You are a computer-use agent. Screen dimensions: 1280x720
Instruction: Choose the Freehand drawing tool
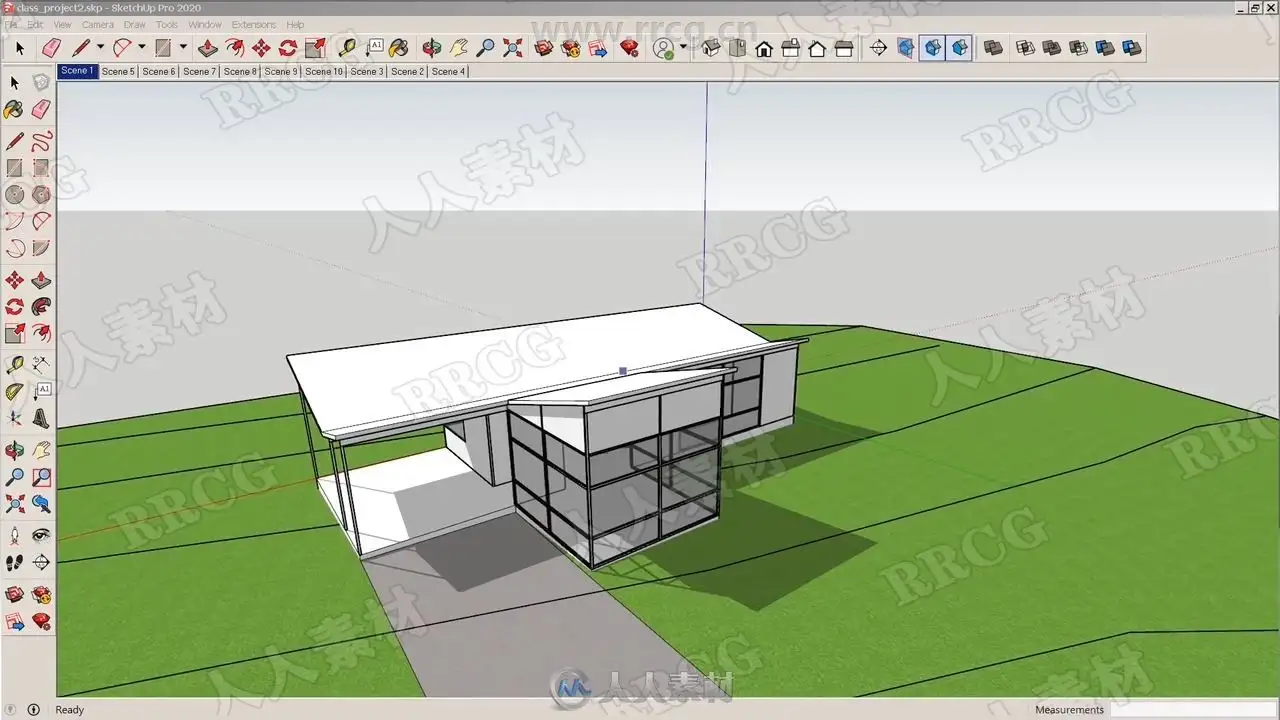tap(41, 140)
